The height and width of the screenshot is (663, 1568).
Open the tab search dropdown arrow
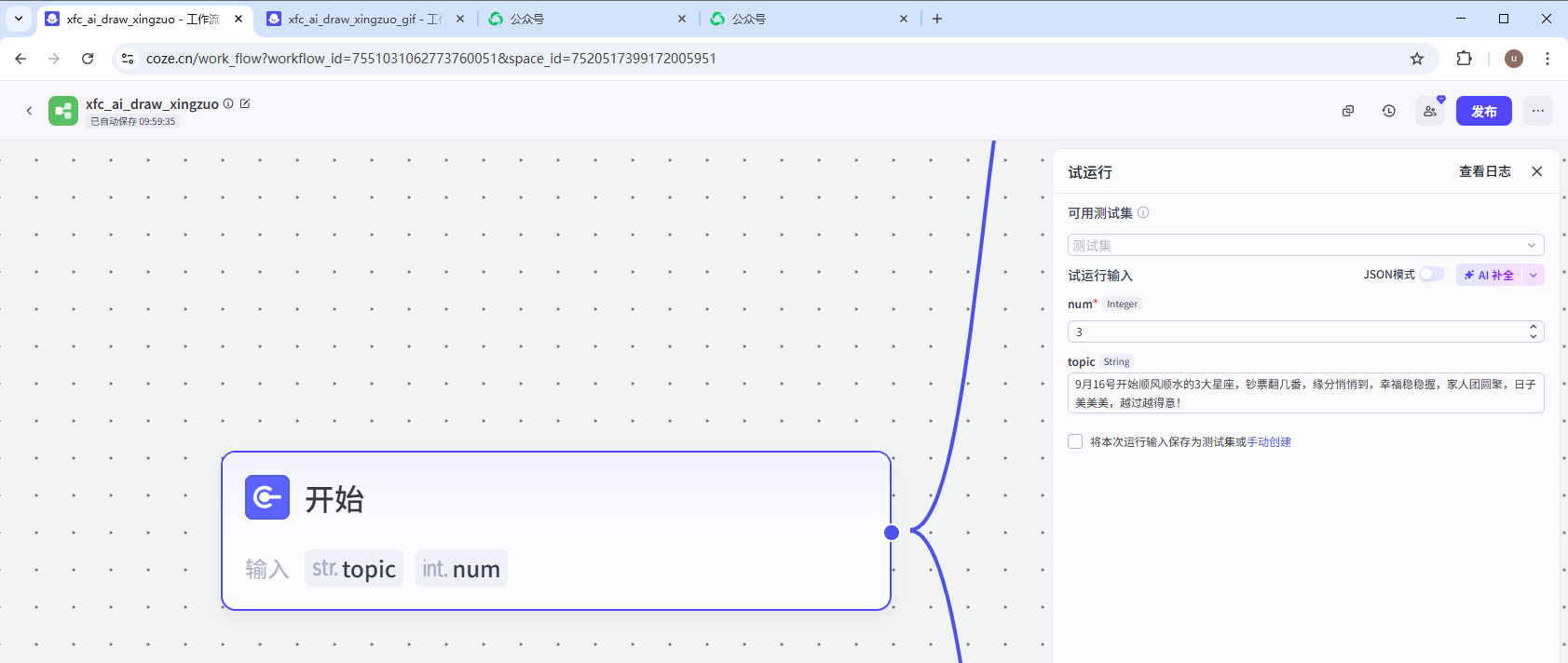coord(18,19)
